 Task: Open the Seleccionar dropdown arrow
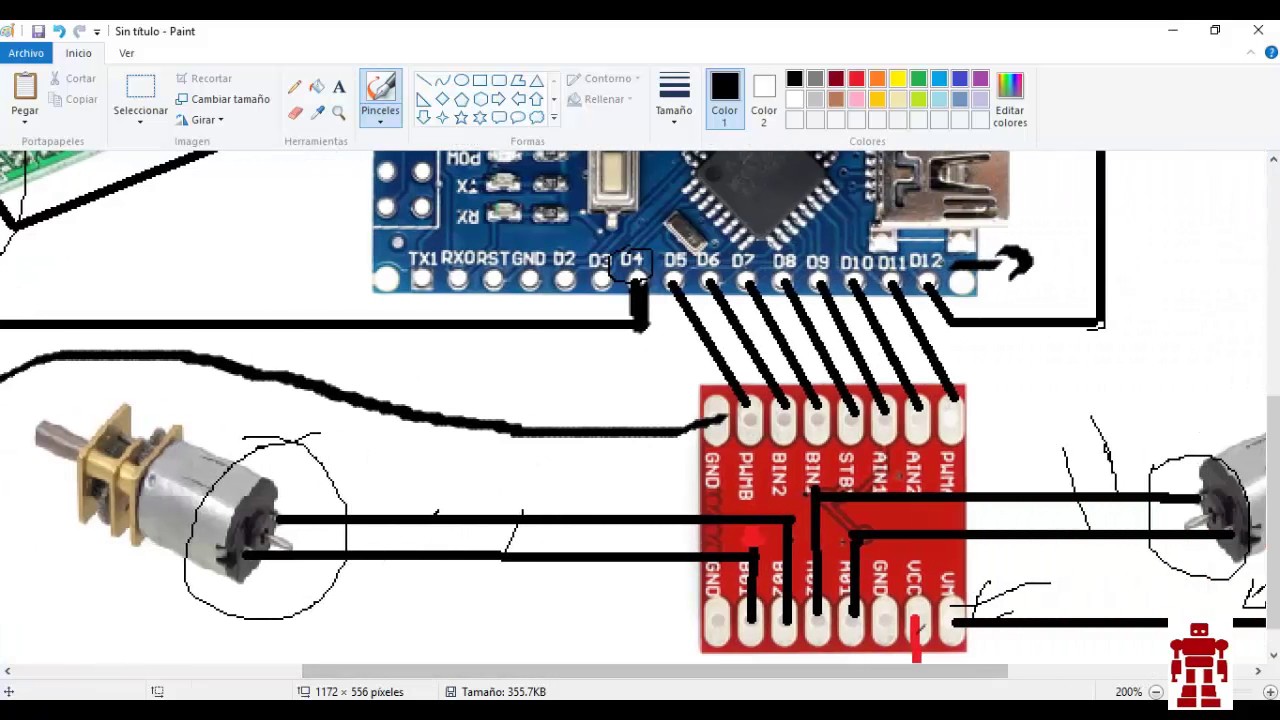click(140, 122)
